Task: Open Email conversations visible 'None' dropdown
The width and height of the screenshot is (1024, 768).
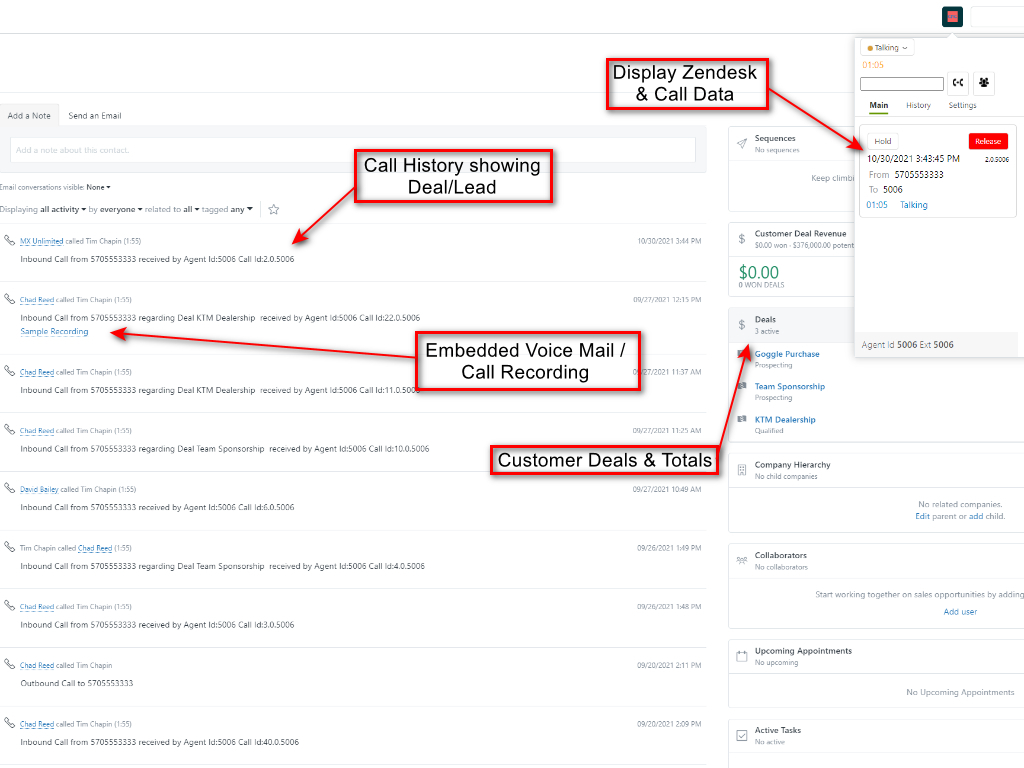Action: tap(98, 187)
